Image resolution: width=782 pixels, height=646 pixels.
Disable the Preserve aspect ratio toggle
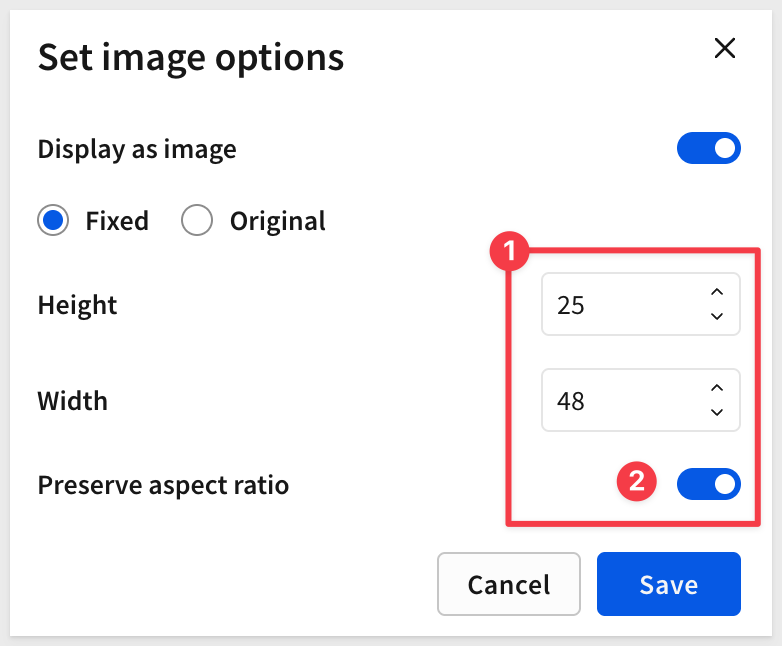pos(708,485)
